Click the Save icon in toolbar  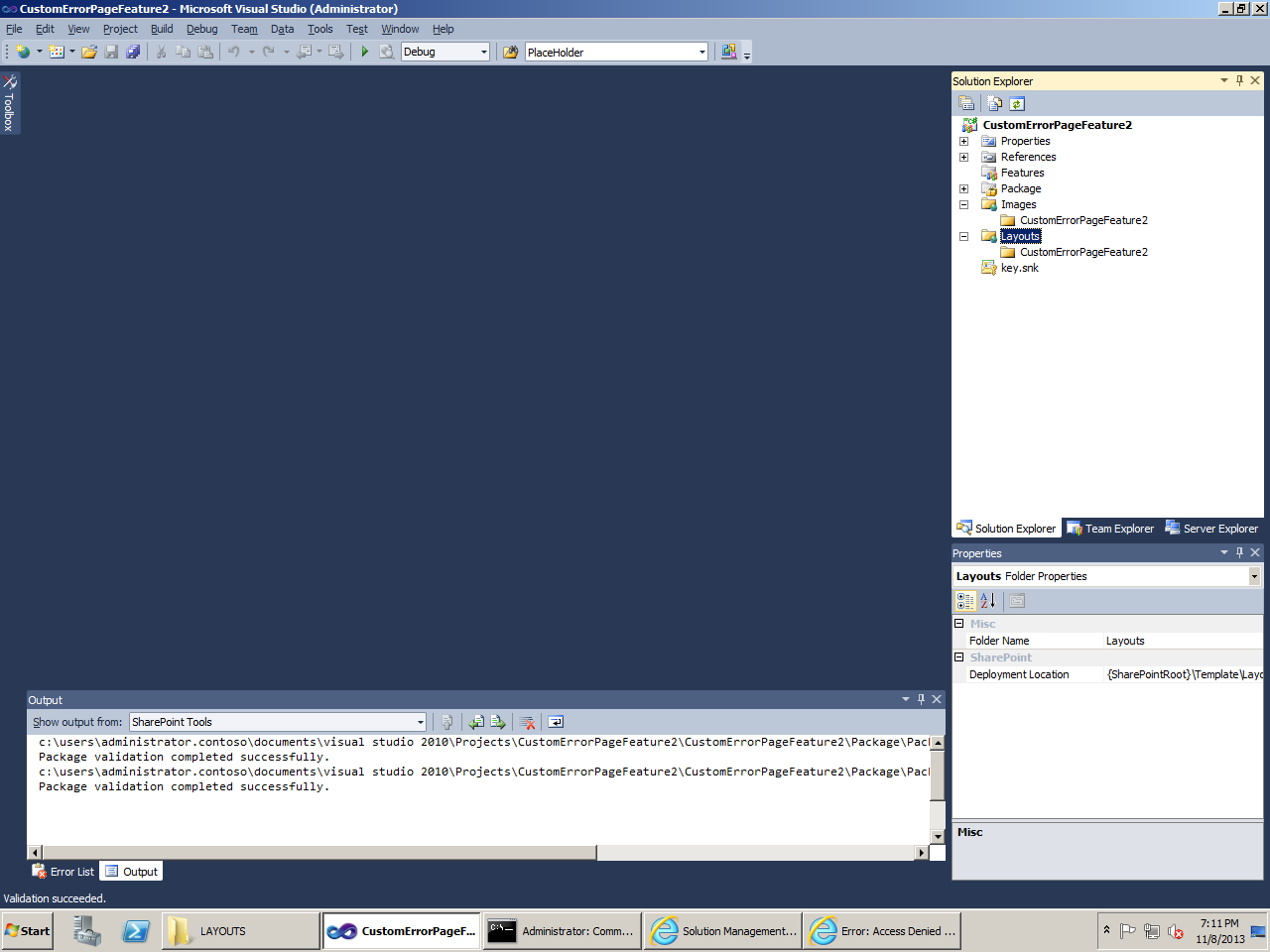111,52
